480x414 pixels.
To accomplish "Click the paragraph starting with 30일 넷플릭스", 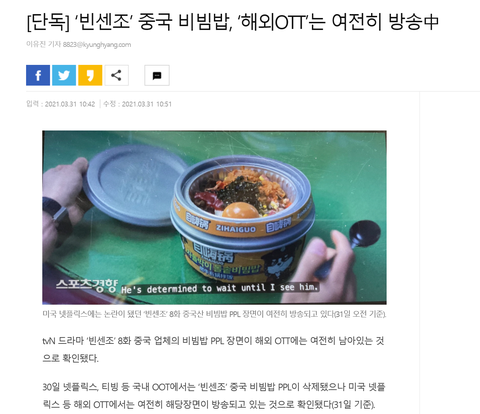I will pyautogui.click(x=214, y=396).
